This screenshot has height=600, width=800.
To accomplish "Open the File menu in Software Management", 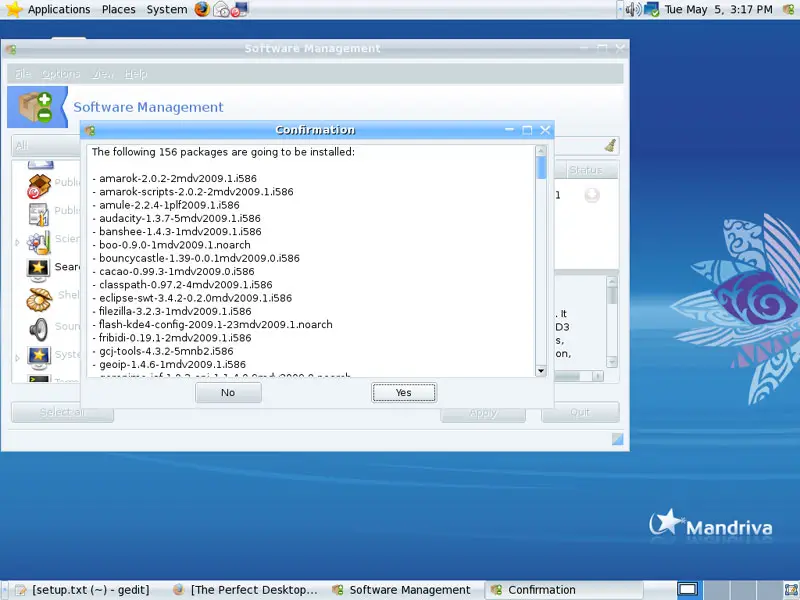I will pyautogui.click(x=22, y=74).
